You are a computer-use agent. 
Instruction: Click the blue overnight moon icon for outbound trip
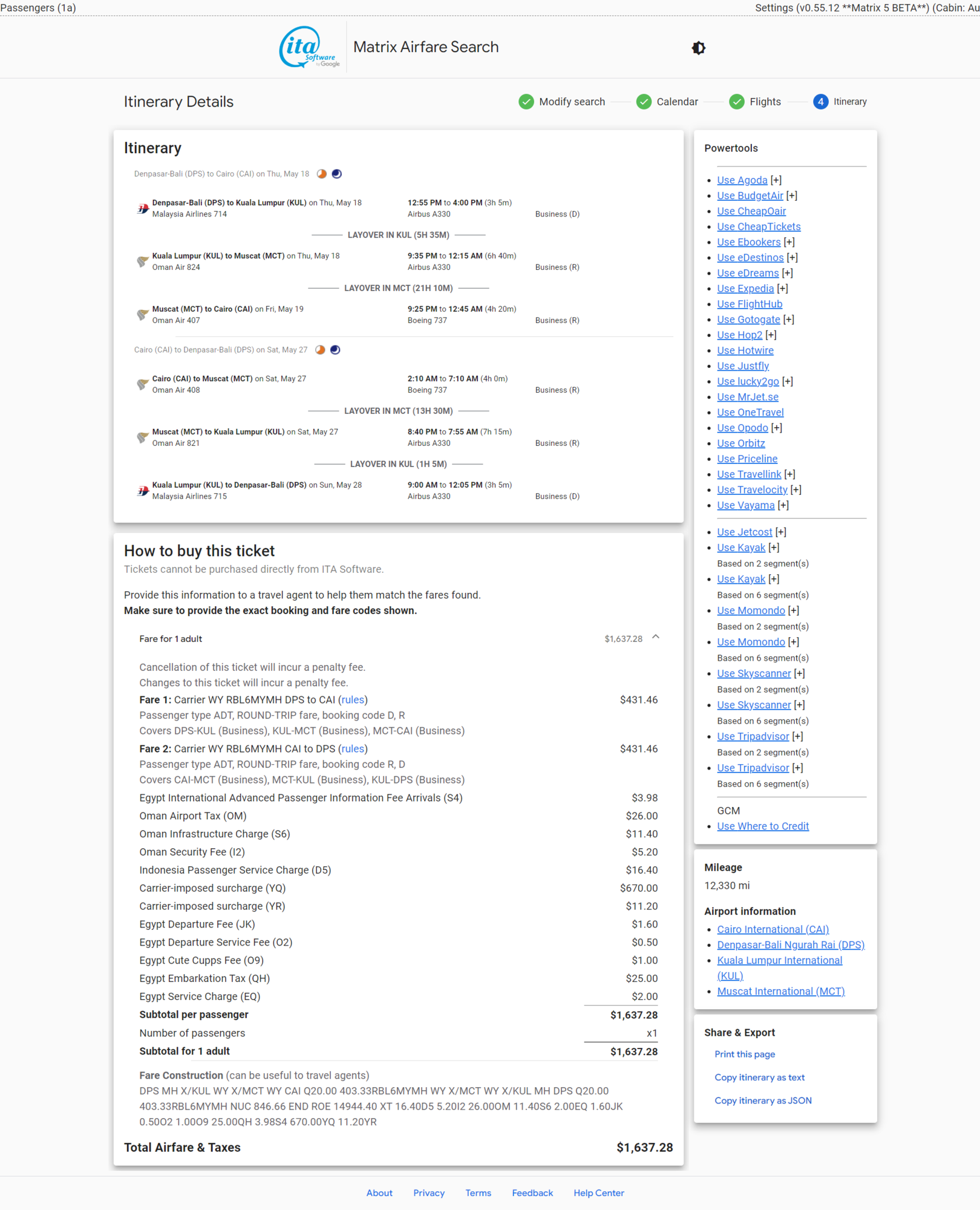337,174
